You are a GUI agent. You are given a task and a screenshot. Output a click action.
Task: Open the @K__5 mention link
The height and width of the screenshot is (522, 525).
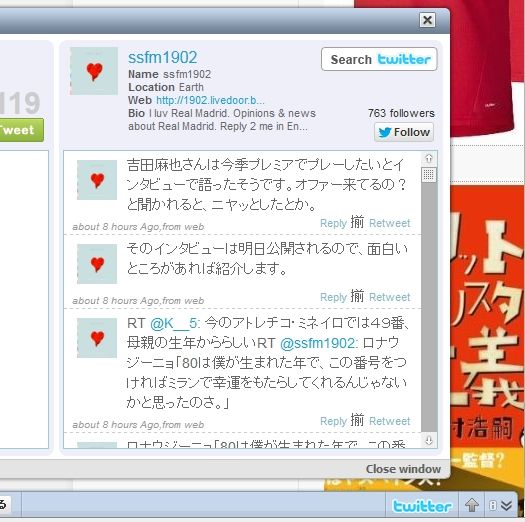pos(175,323)
